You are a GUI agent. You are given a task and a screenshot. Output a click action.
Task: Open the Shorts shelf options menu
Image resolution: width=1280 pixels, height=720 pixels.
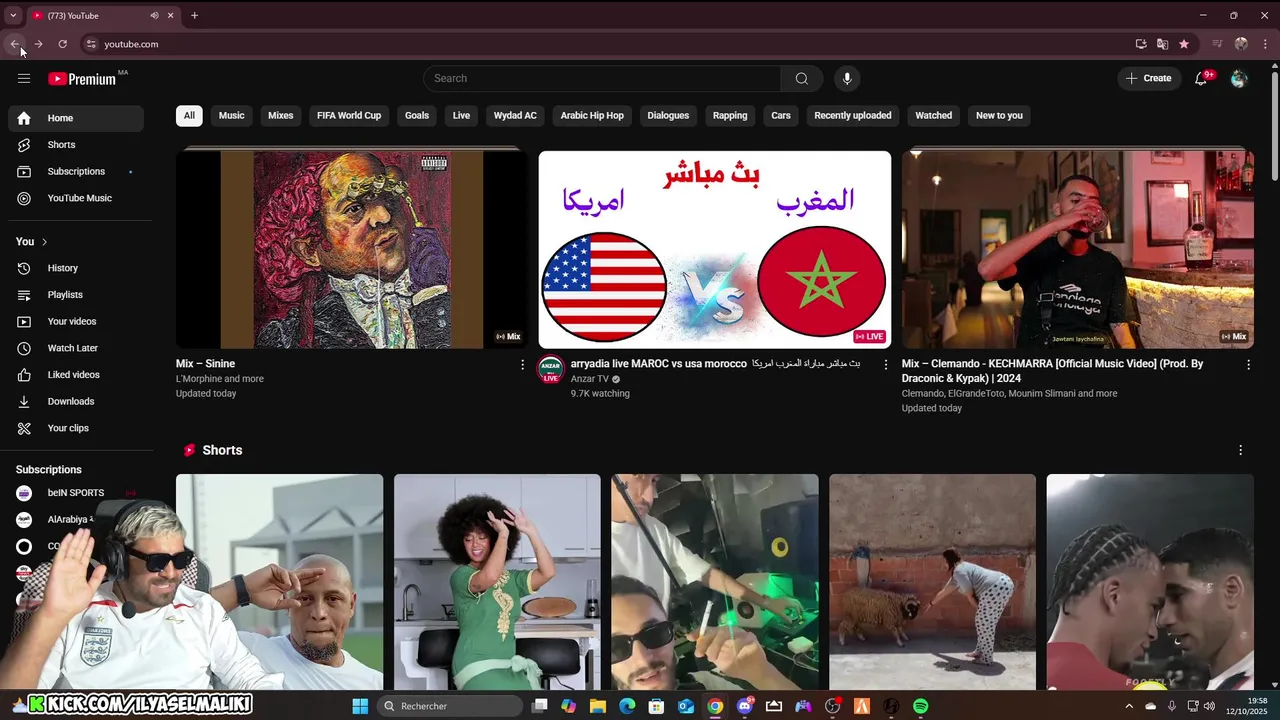coord(1241,450)
